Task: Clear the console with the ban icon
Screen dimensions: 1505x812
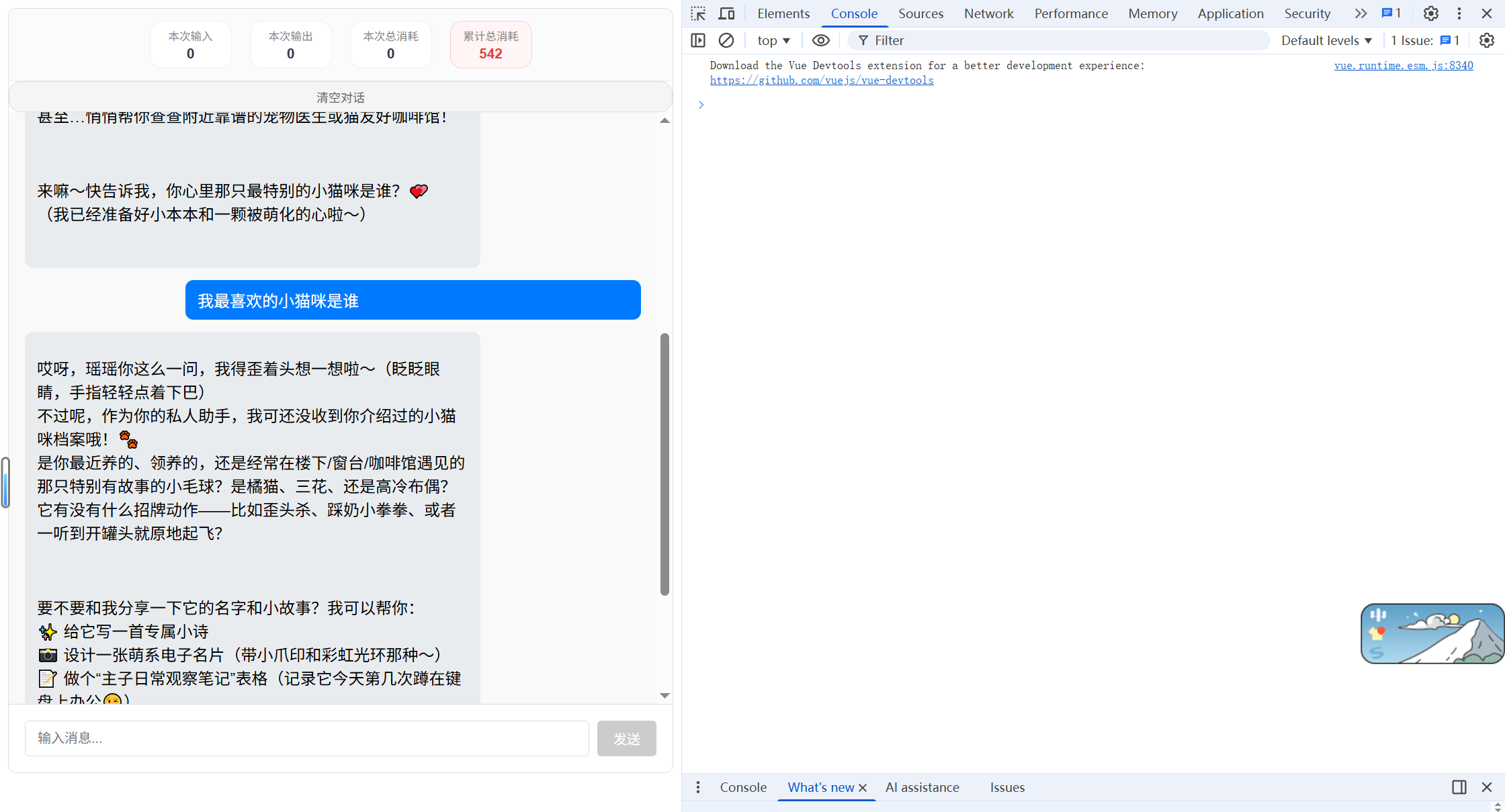Action: [x=726, y=40]
